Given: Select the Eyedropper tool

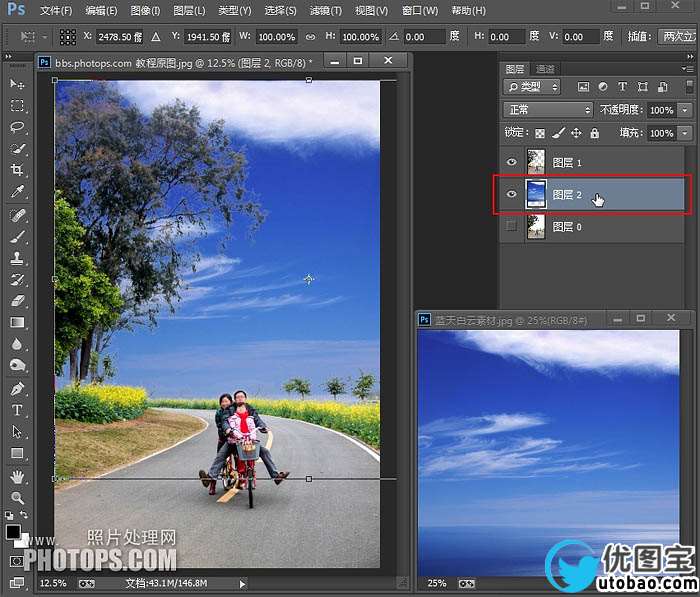Looking at the screenshot, I should (x=17, y=192).
